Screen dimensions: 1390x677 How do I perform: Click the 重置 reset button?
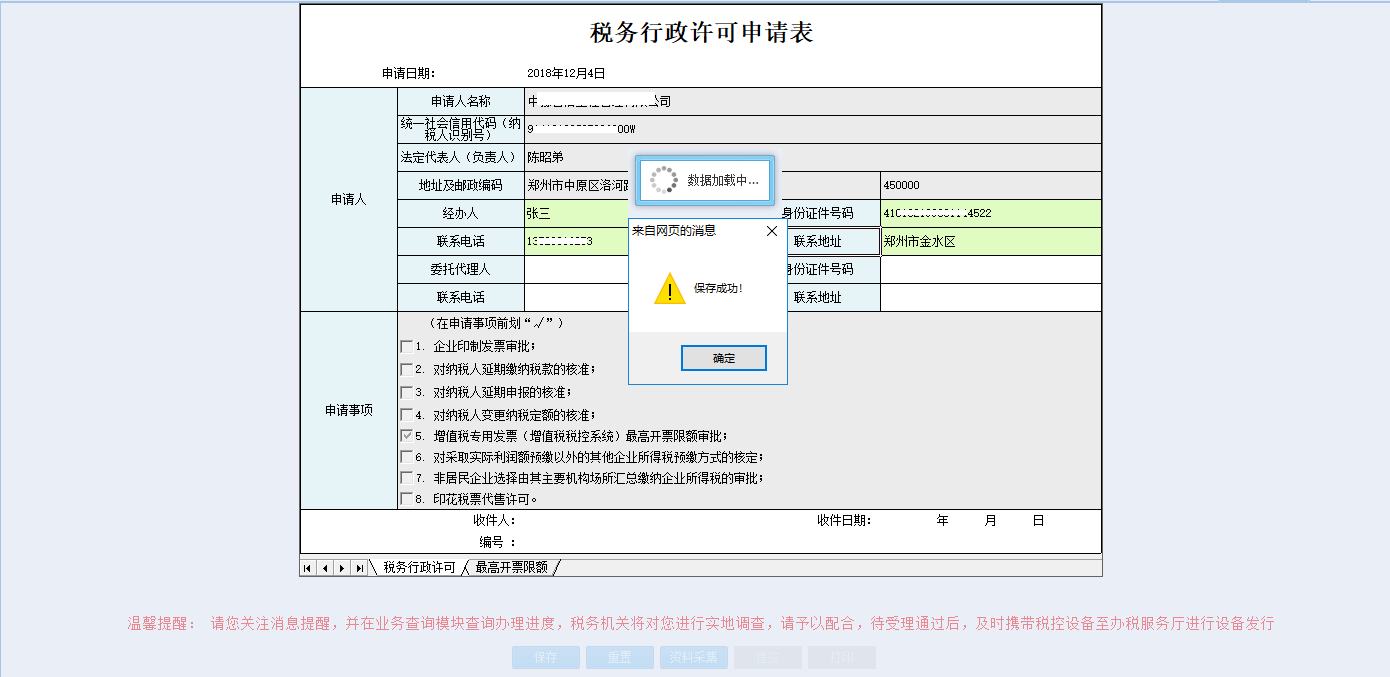pos(619,657)
